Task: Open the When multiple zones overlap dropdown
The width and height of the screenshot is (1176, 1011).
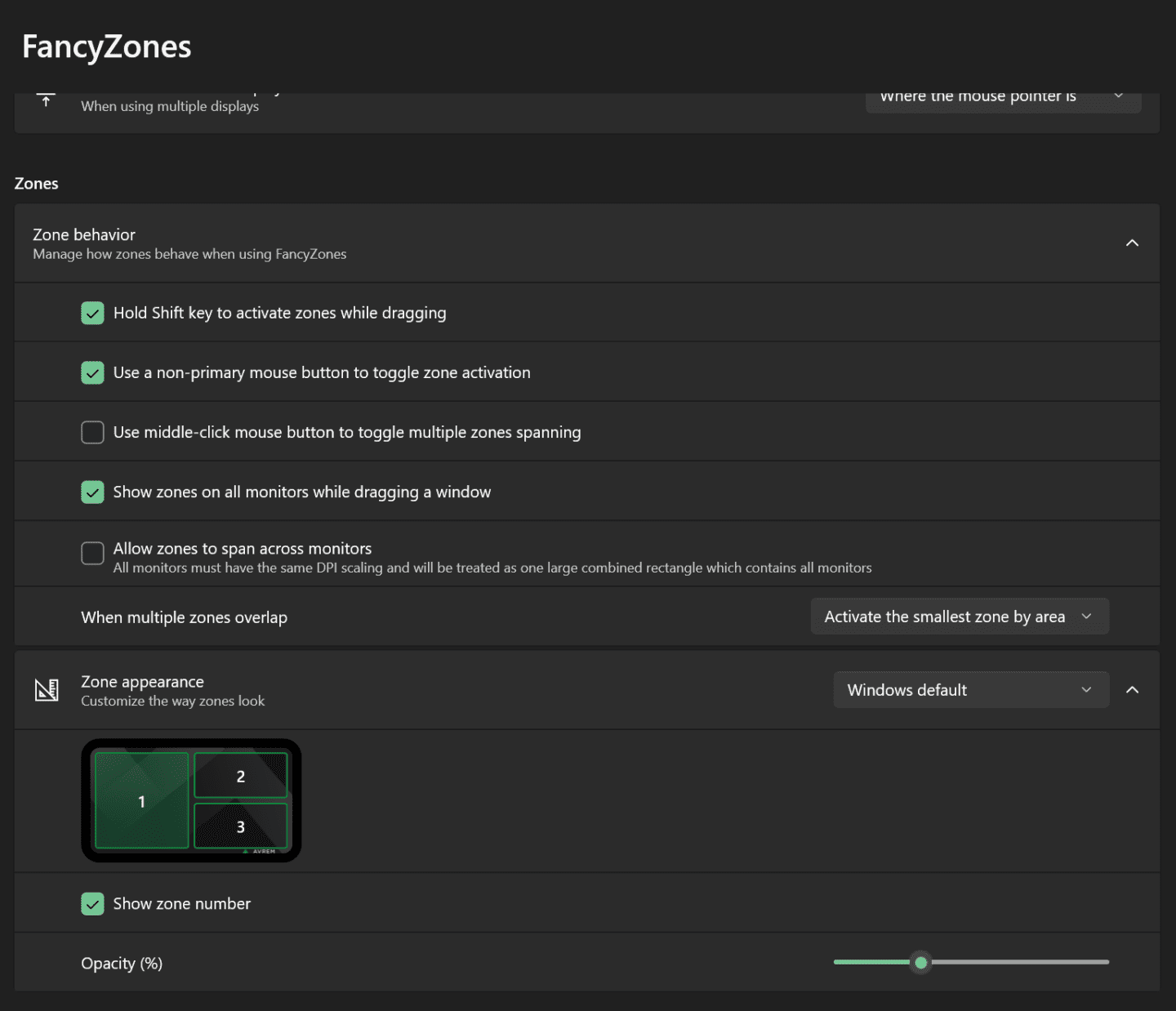Action: pos(960,617)
